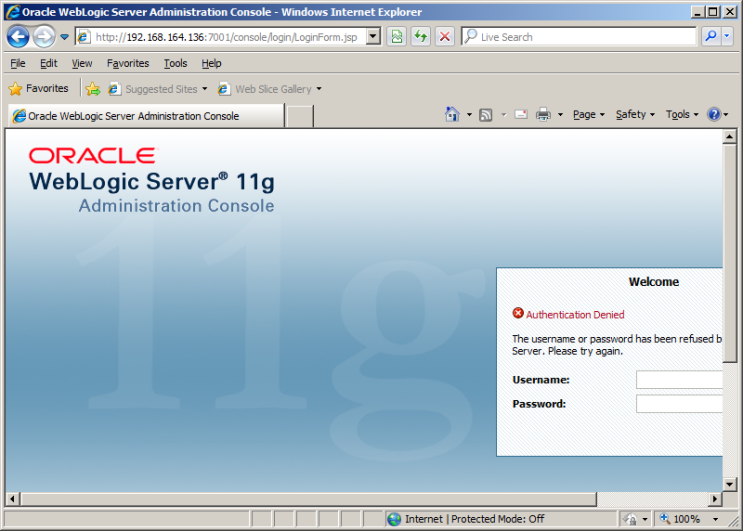Click the Add to Favorites bar star icon
The width and height of the screenshot is (743, 531).
tap(93, 89)
